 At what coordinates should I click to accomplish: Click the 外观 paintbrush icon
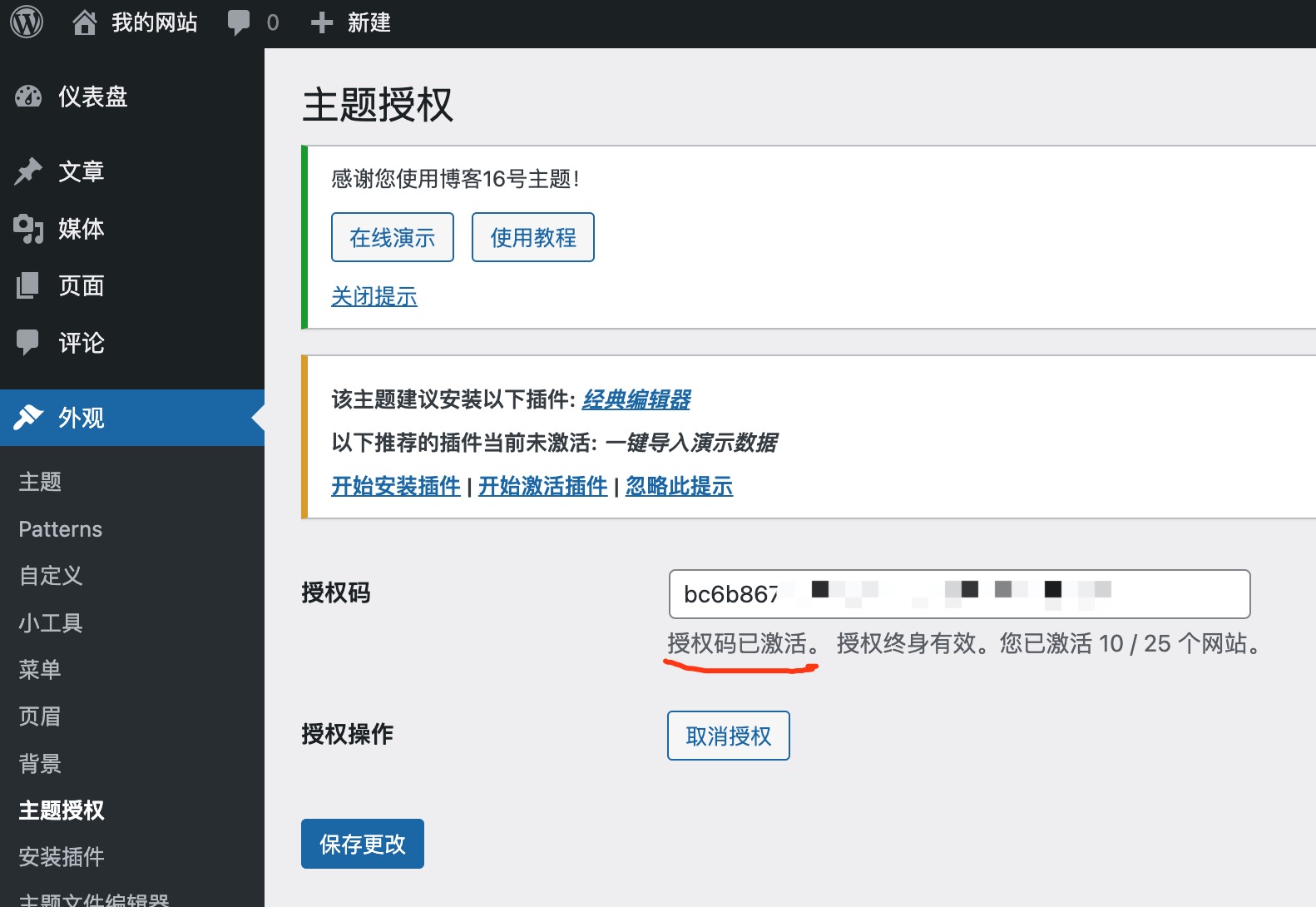pos(28,418)
